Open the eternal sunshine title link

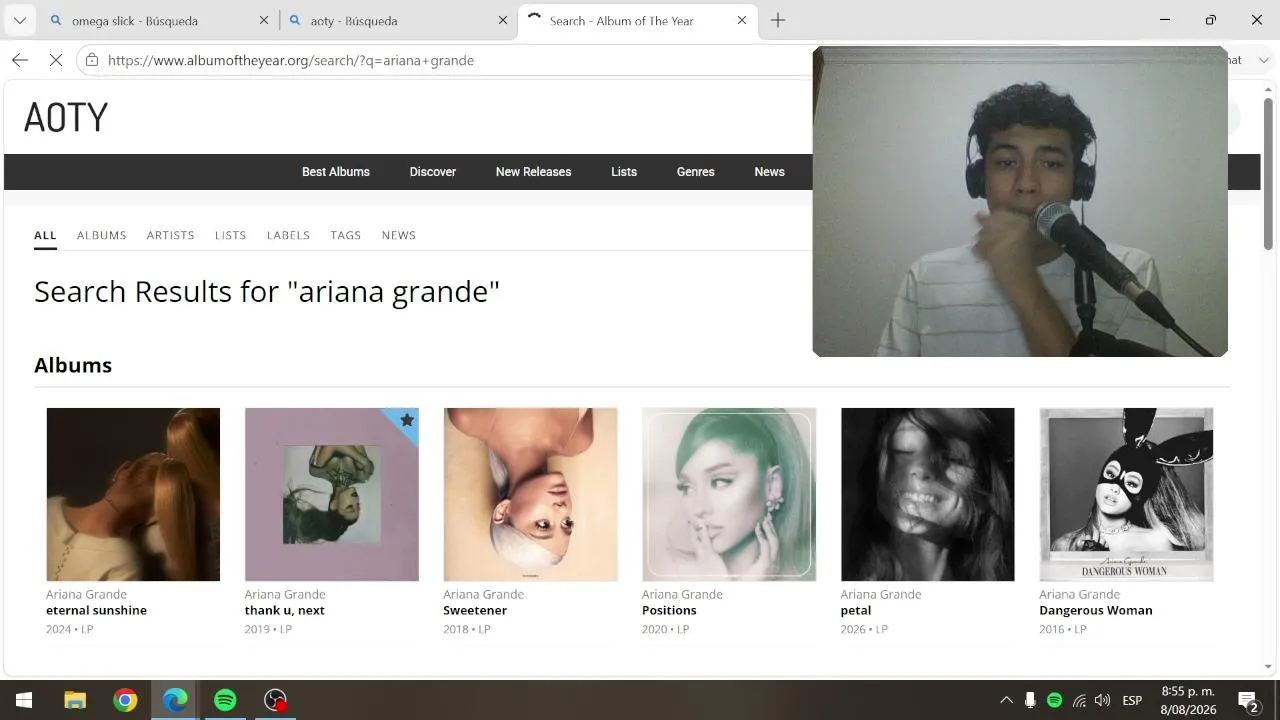tap(96, 610)
